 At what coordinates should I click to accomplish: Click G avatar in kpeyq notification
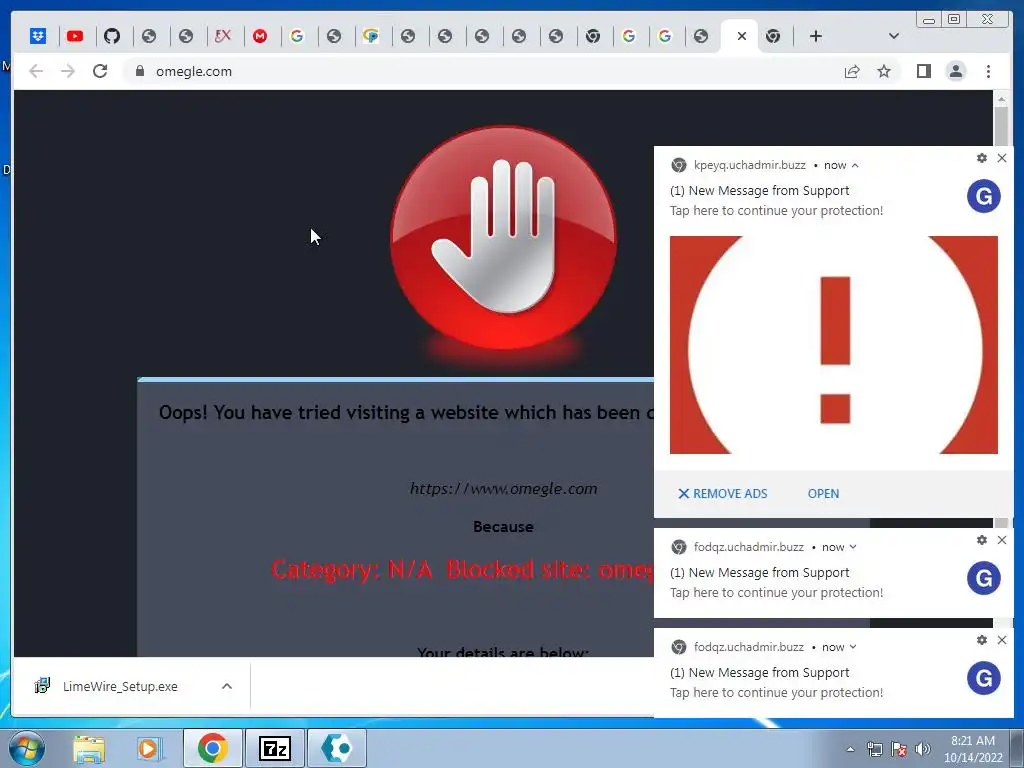coord(984,196)
